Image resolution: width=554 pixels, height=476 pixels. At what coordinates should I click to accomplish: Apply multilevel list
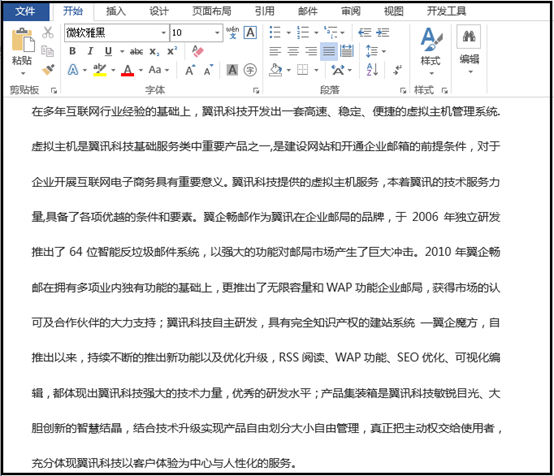331,33
